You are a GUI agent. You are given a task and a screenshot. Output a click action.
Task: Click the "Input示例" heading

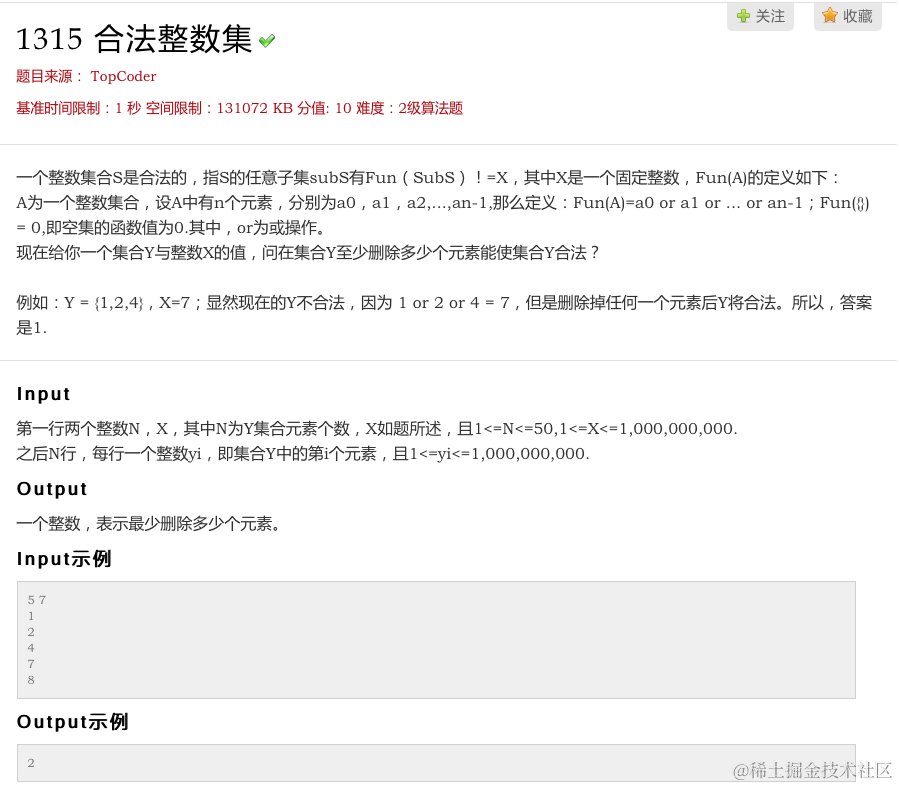[64, 558]
